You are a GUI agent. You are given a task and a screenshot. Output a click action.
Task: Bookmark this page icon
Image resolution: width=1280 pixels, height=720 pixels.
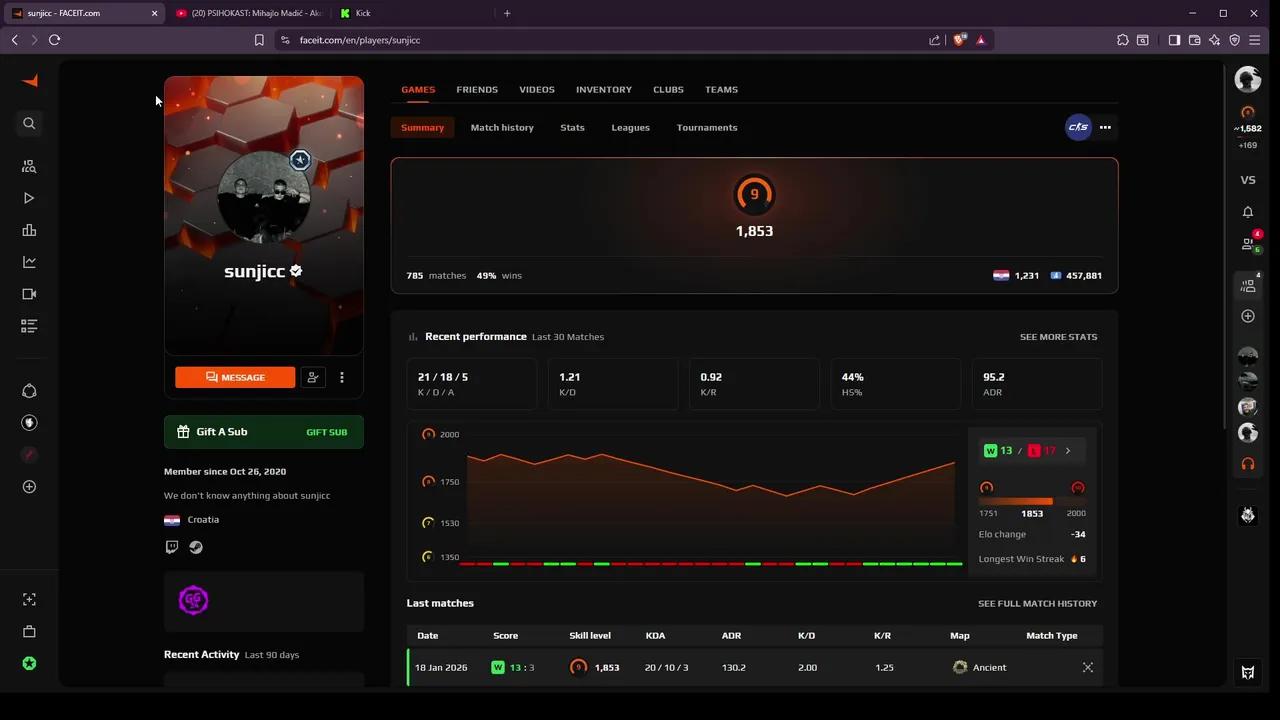[x=259, y=40]
